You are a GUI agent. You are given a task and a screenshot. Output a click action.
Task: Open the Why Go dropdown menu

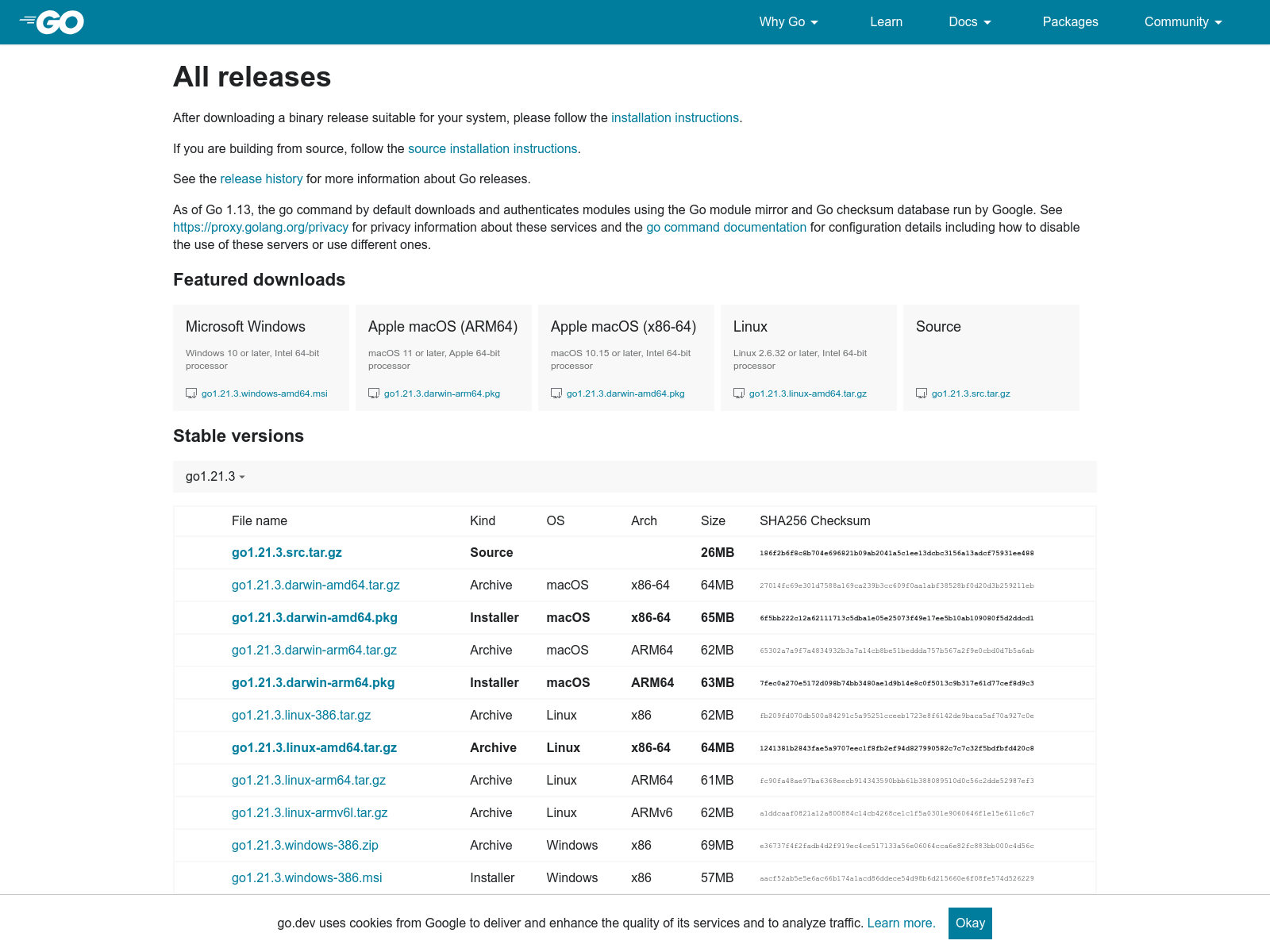click(788, 22)
